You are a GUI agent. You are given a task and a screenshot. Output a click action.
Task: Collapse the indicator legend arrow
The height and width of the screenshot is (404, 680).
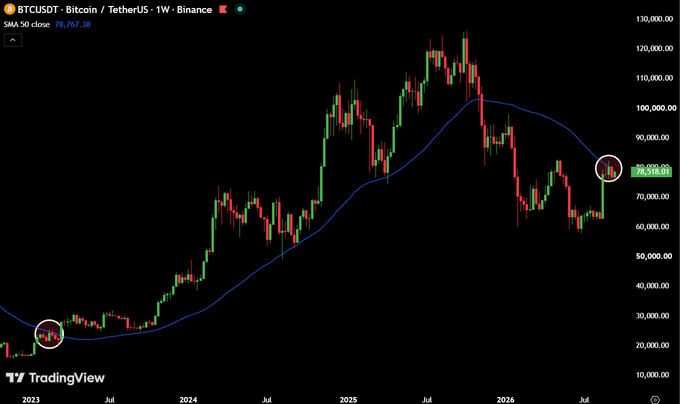[x=13, y=40]
